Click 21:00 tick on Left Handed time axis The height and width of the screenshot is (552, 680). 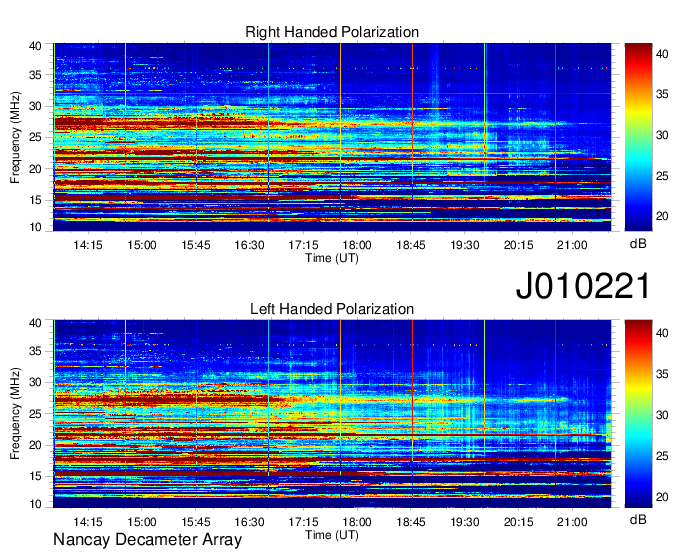click(x=572, y=522)
